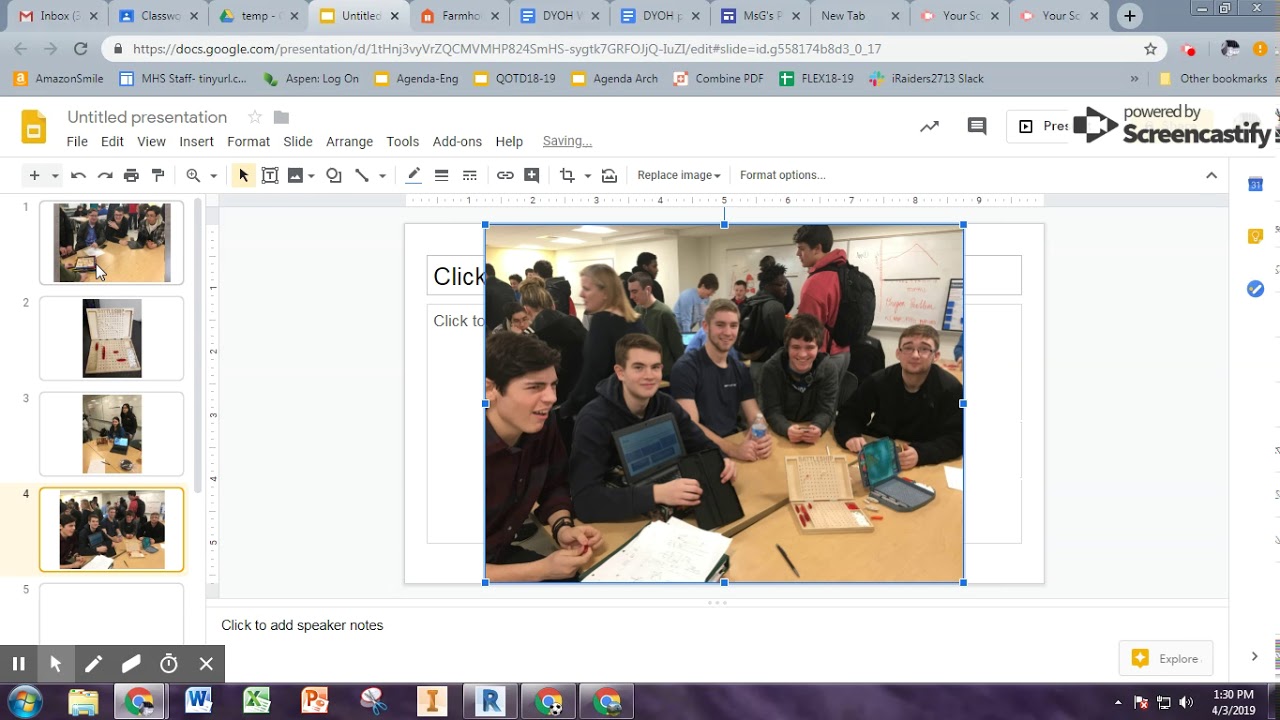
Task: Star the Untitled presentation
Action: [255, 117]
